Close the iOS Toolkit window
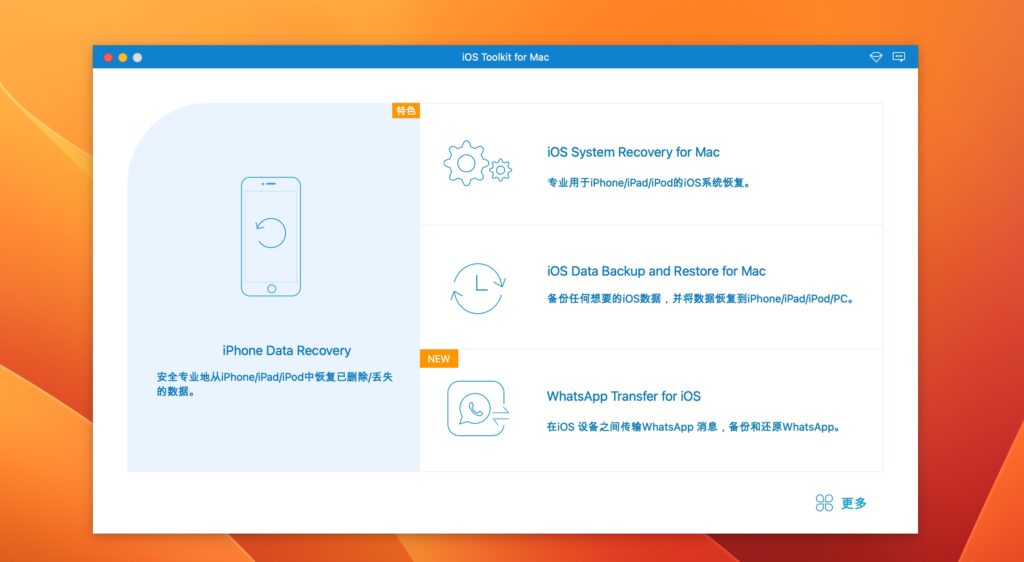Screen dimensions: 1024x562 [x=108, y=57]
